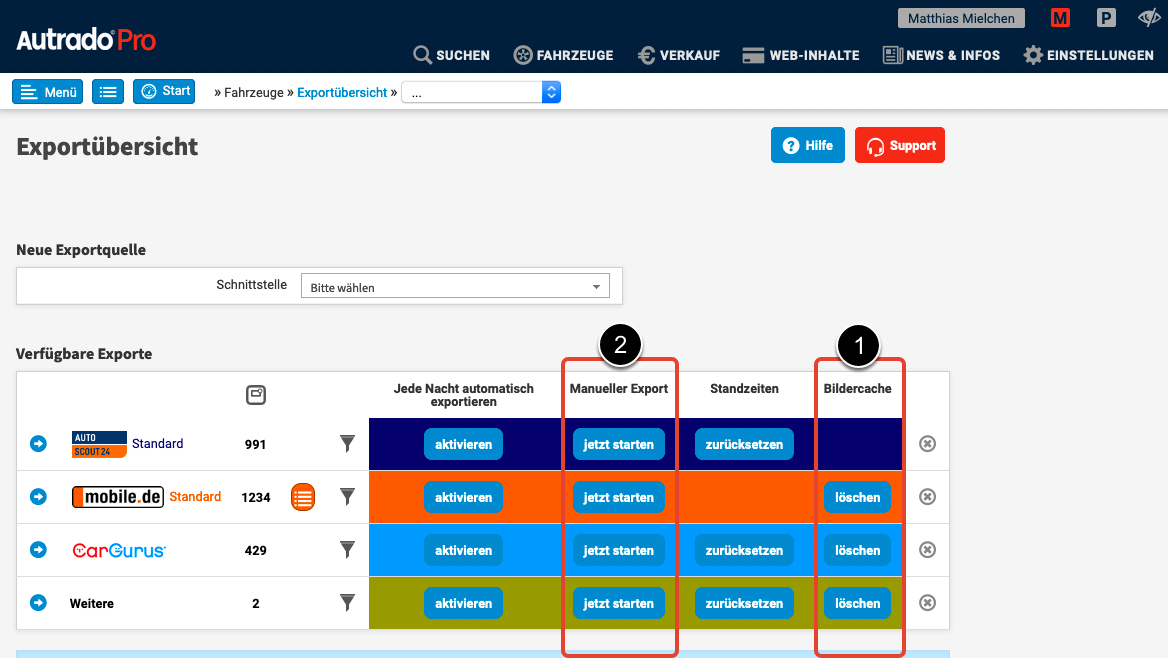The height and width of the screenshot is (658, 1168).
Task: Open filter funnel for CarGurus export
Action: click(347, 550)
